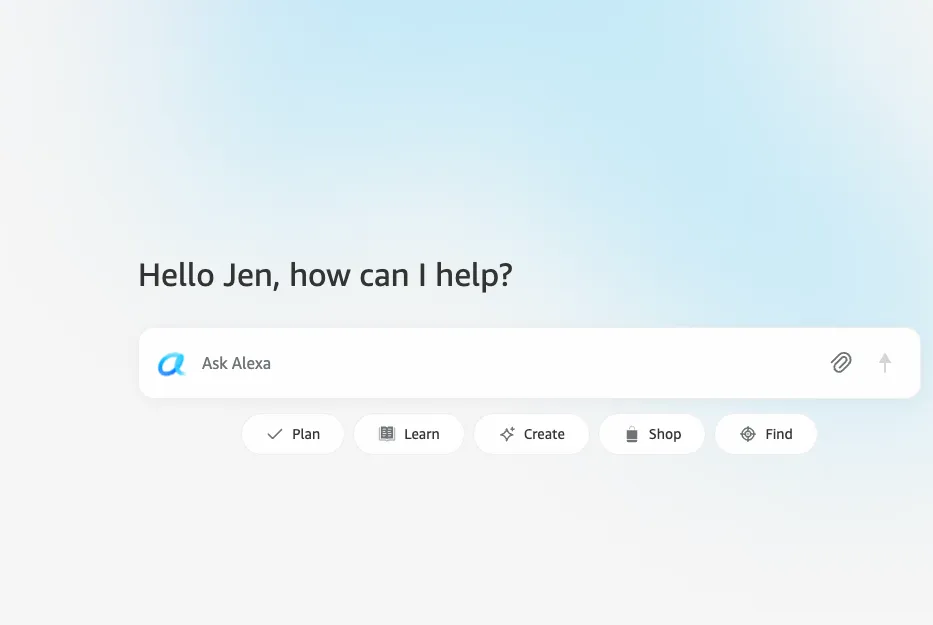Viewport: 933px width, 625px height.
Task: Focus the Ask Alexa text field
Action: pyautogui.click(x=530, y=362)
